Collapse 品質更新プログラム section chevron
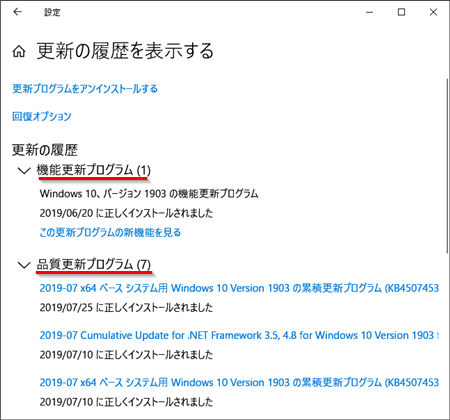The width and height of the screenshot is (450, 420). (x=24, y=265)
